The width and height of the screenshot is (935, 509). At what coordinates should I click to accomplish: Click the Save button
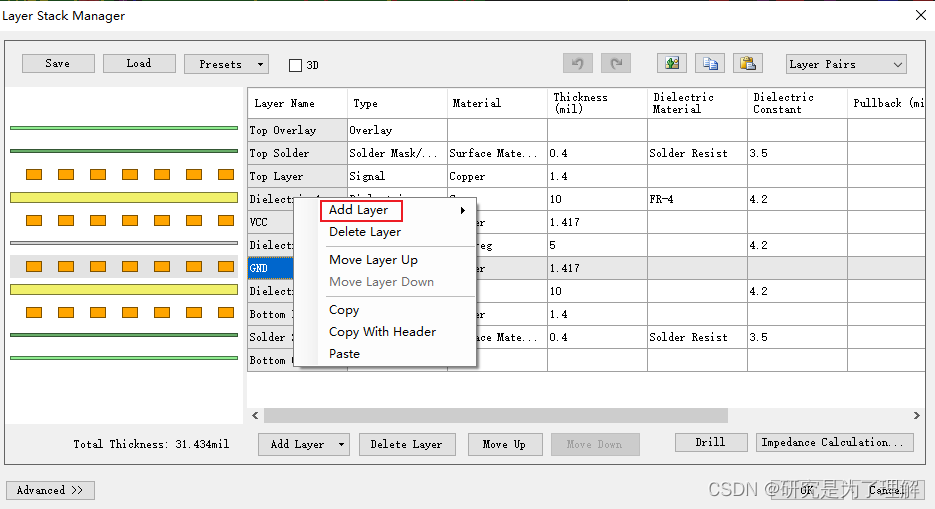click(58, 63)
